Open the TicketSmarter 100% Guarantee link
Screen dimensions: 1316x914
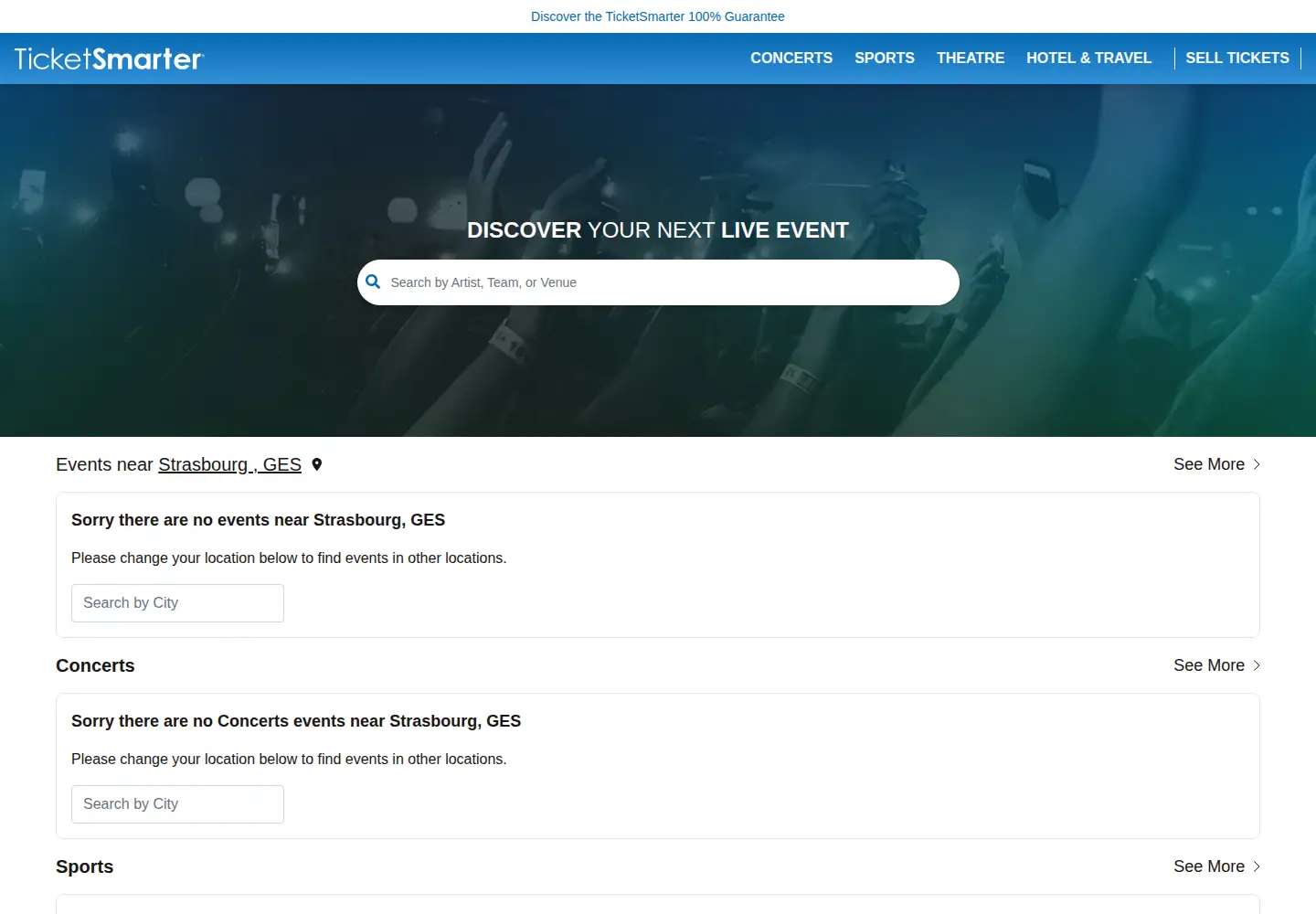(x=658, y=16)
